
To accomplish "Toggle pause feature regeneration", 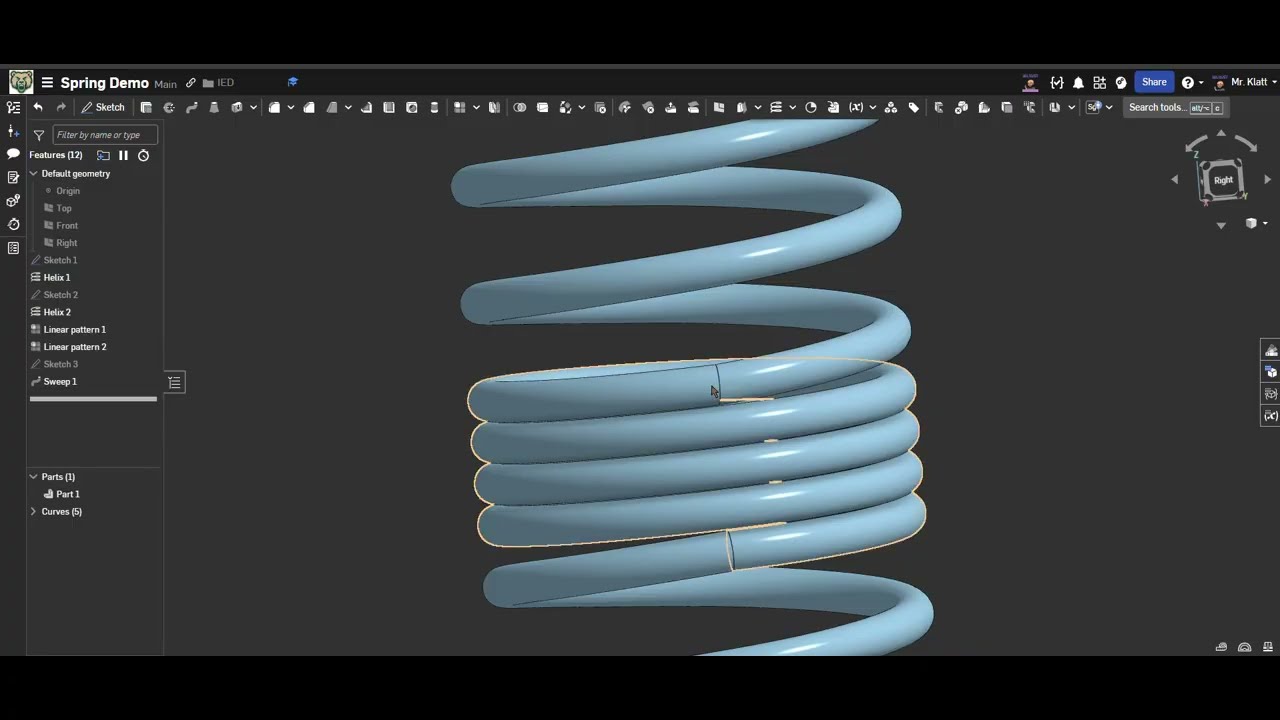I will pyautogui.click(x=123, y=155).
